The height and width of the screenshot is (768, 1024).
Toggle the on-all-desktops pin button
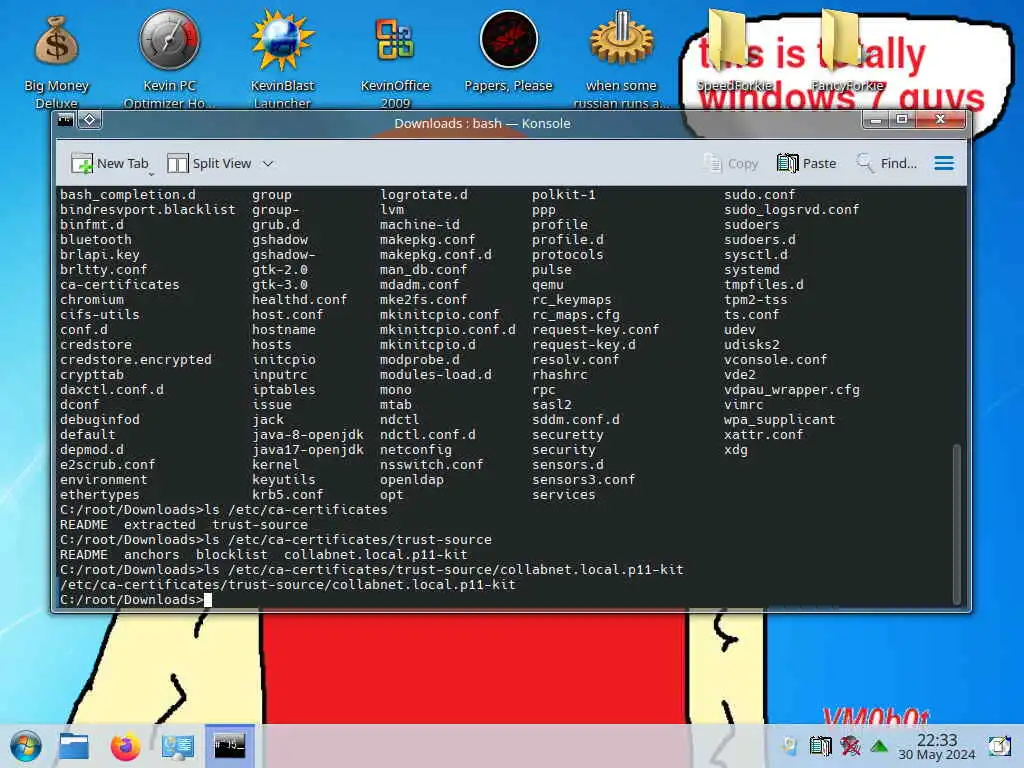(x=89, y=120)
